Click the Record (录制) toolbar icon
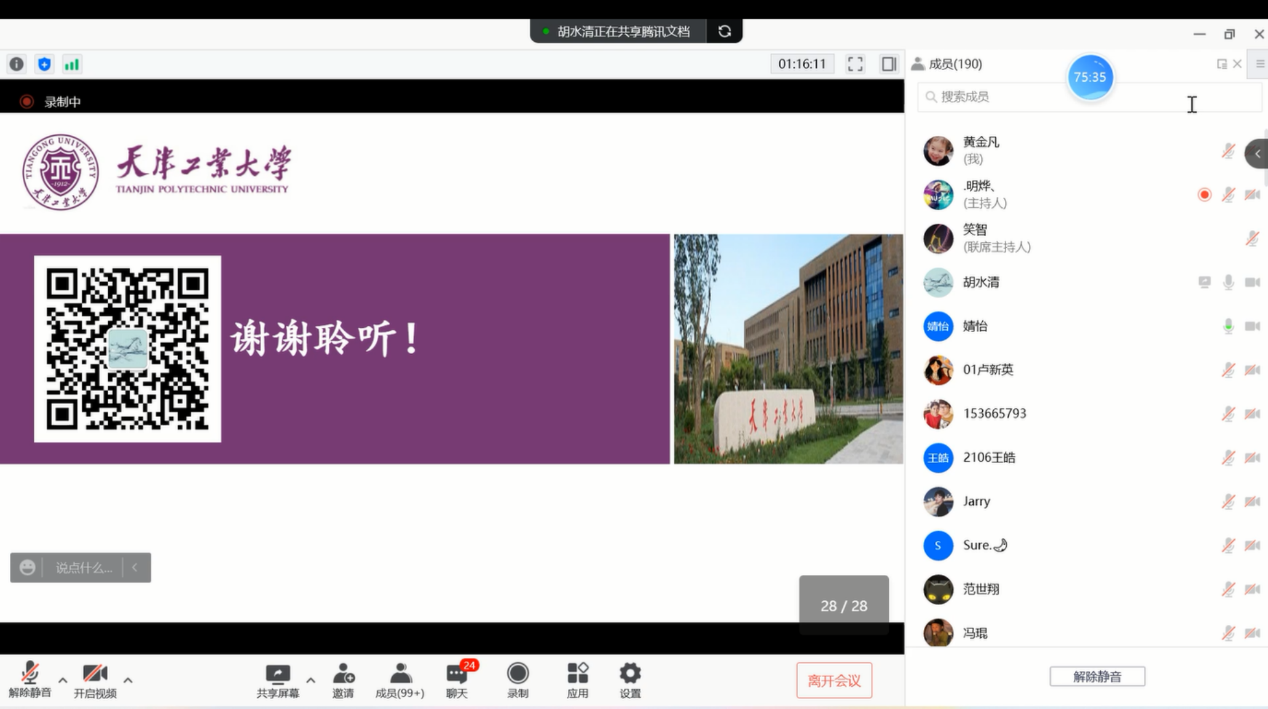 coord(517,681)
